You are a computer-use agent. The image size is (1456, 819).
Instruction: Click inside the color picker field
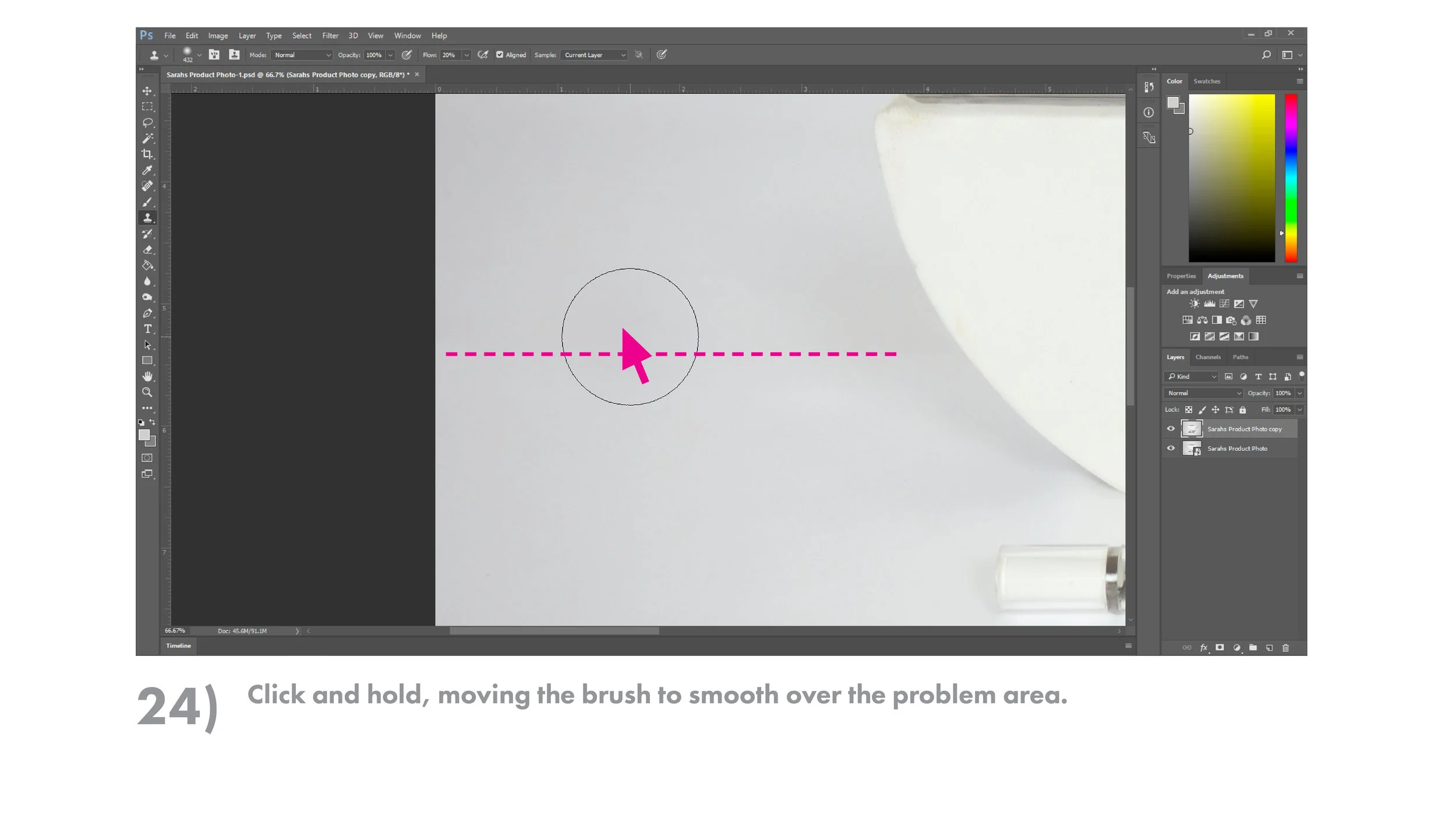(x=1231, y=178)
